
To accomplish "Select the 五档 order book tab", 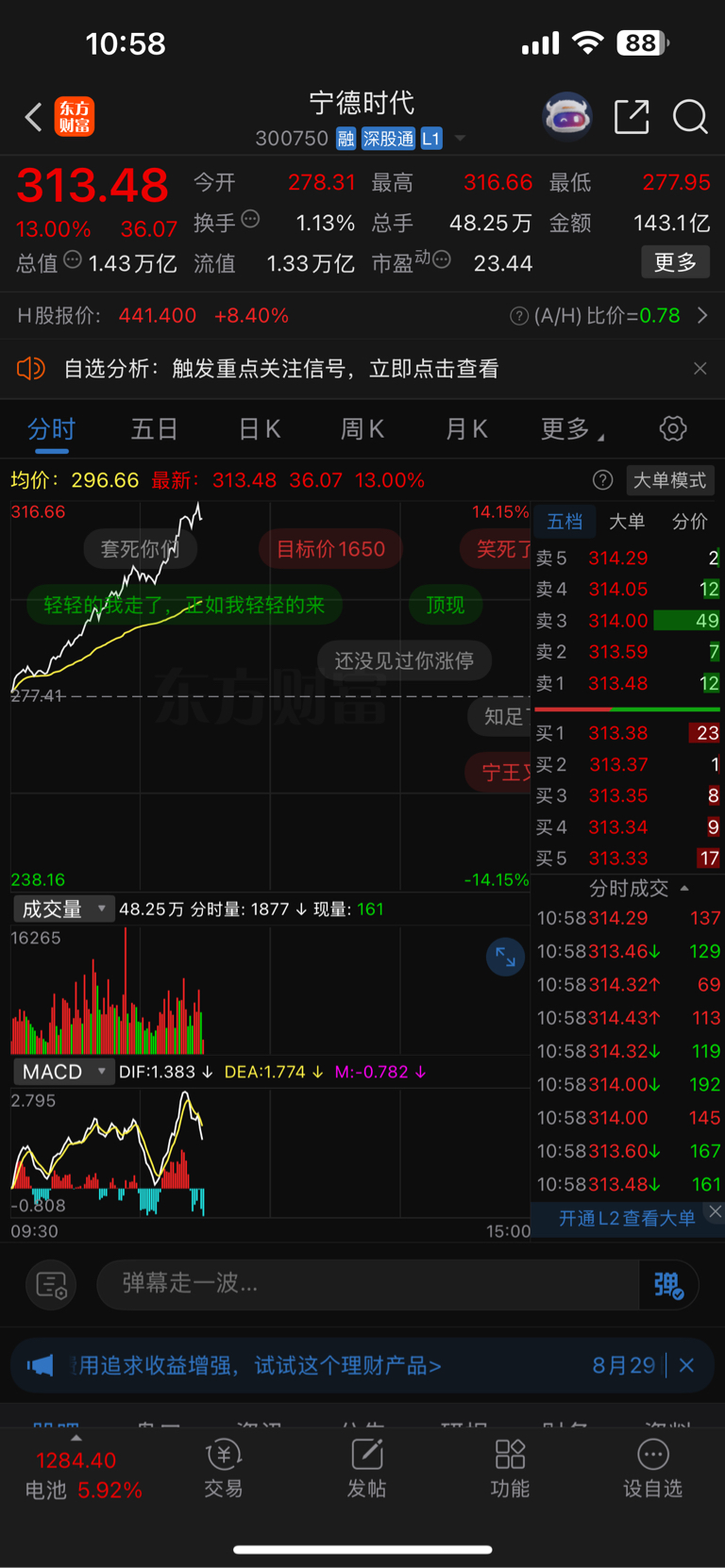I will click(x=565, y=521).
